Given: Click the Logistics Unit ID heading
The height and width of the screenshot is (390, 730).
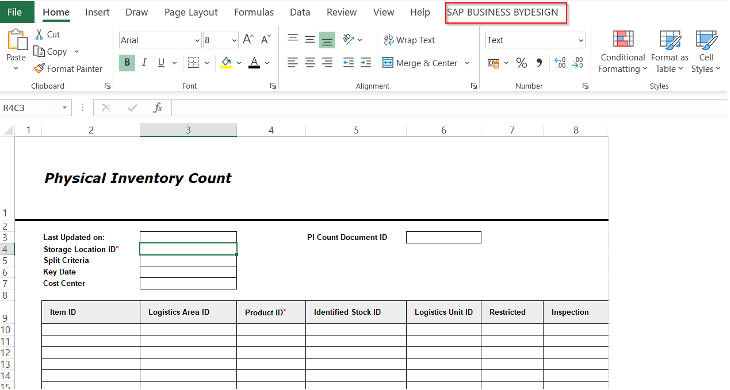Looking at the screenshot, I should point(444,312).
